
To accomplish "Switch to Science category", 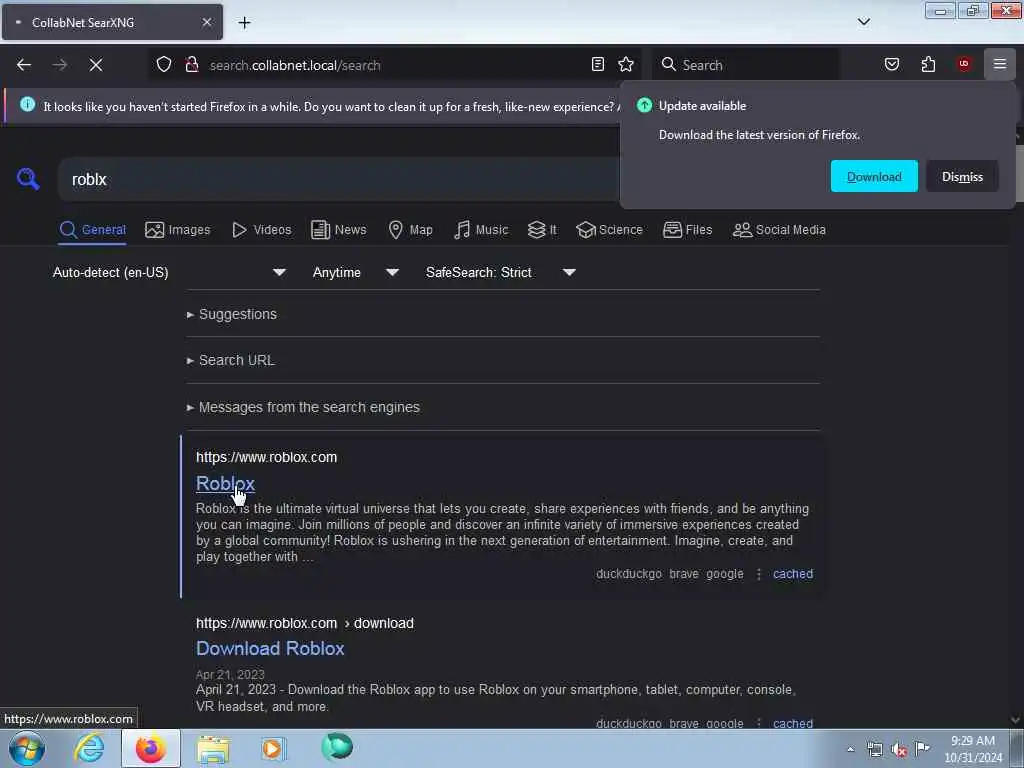I will click(x=609, y=230).
